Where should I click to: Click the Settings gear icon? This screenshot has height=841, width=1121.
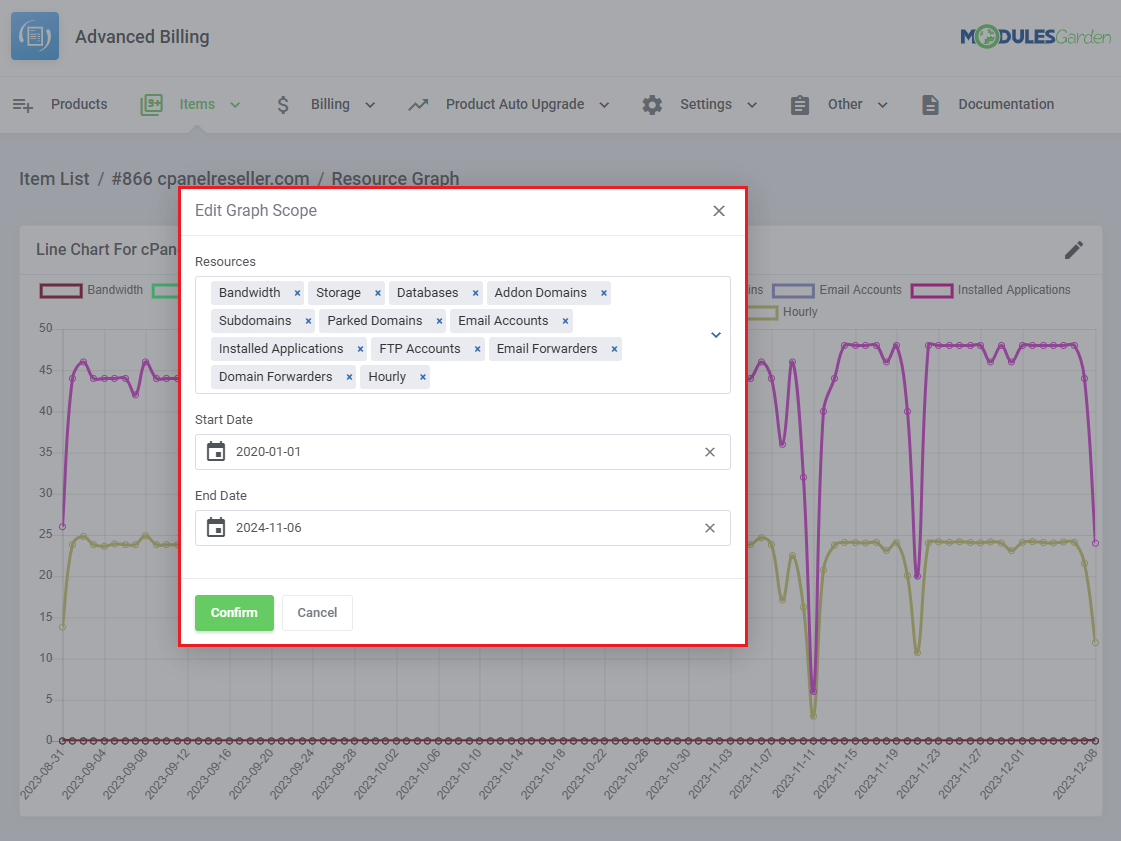coord(652,105)
